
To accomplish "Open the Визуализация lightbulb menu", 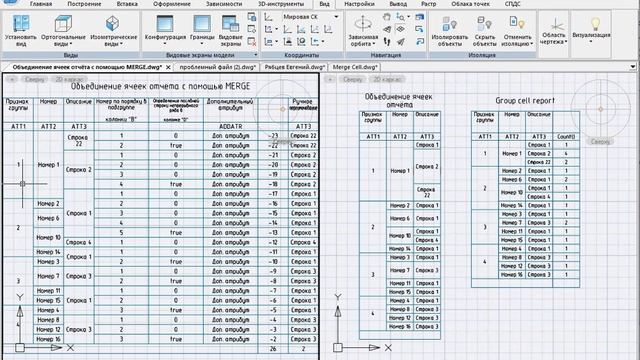I will point(591,31).
